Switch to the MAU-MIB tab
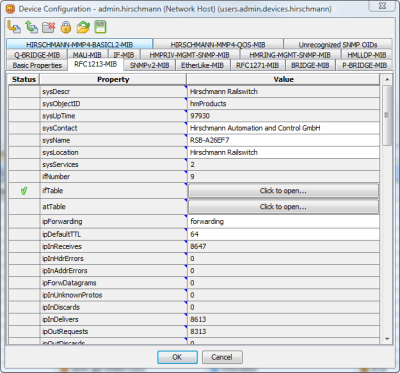Viewport: 400px width, 373px height. tap(87, 55)
